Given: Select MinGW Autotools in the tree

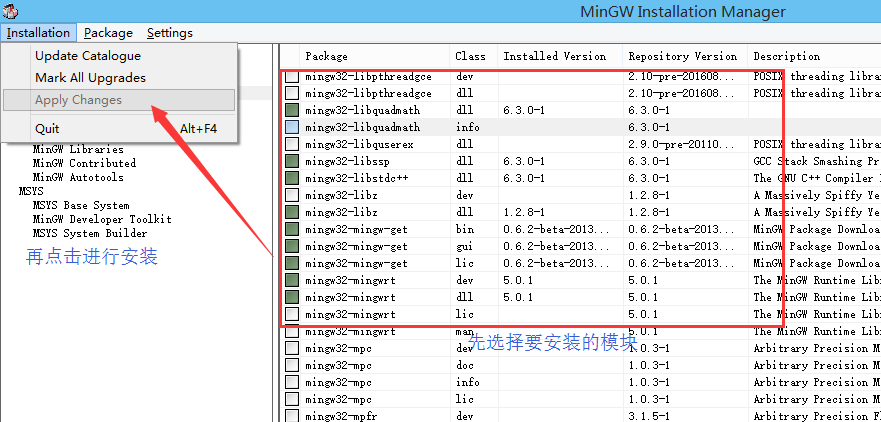Looking at the screenshot, I should pos(78,178).
